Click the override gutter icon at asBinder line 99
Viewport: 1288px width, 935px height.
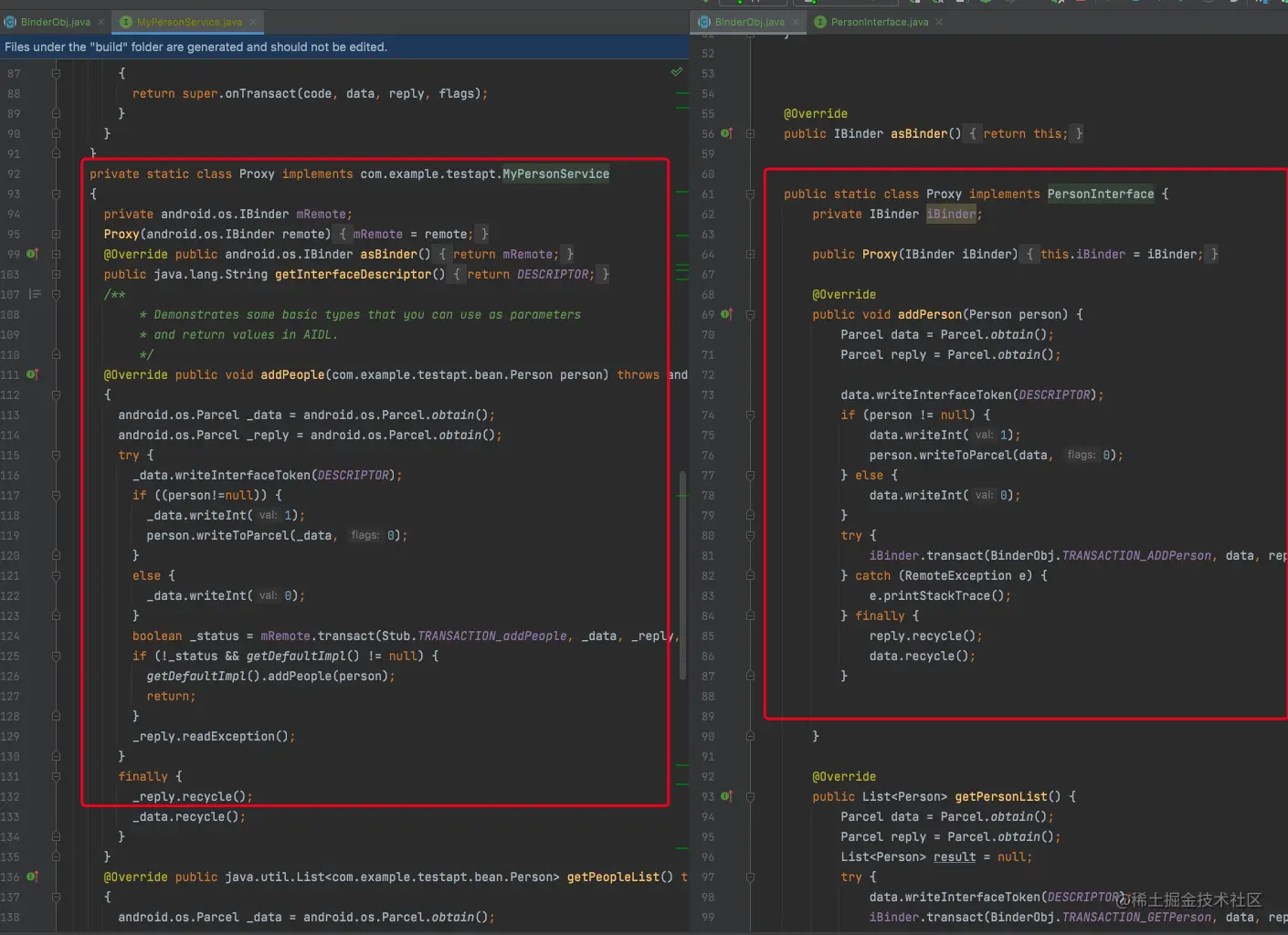[32, 254]
